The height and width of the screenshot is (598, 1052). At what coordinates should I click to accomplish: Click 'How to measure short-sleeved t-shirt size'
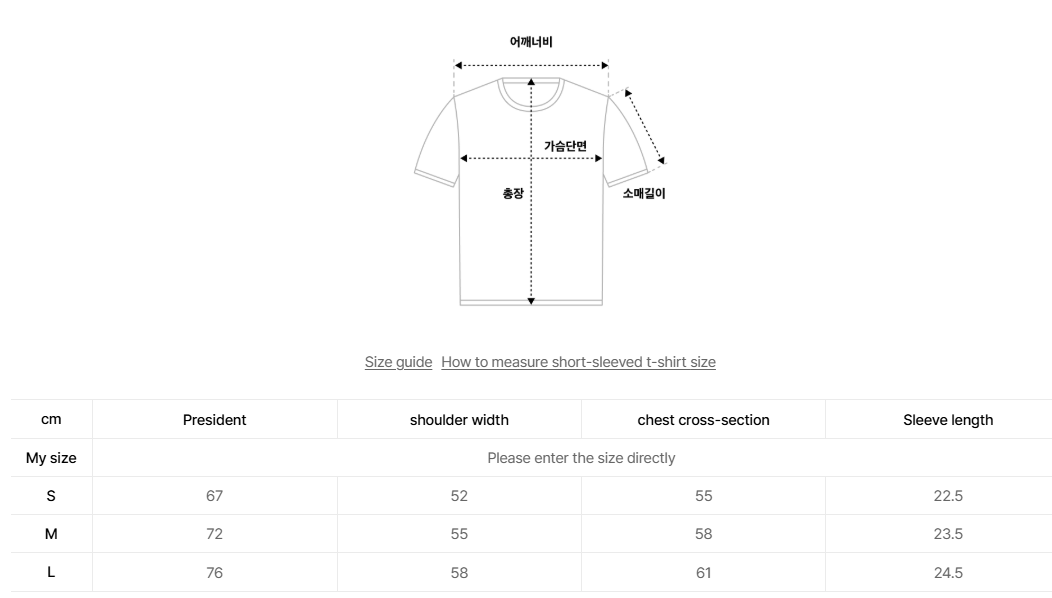[578, 362]
